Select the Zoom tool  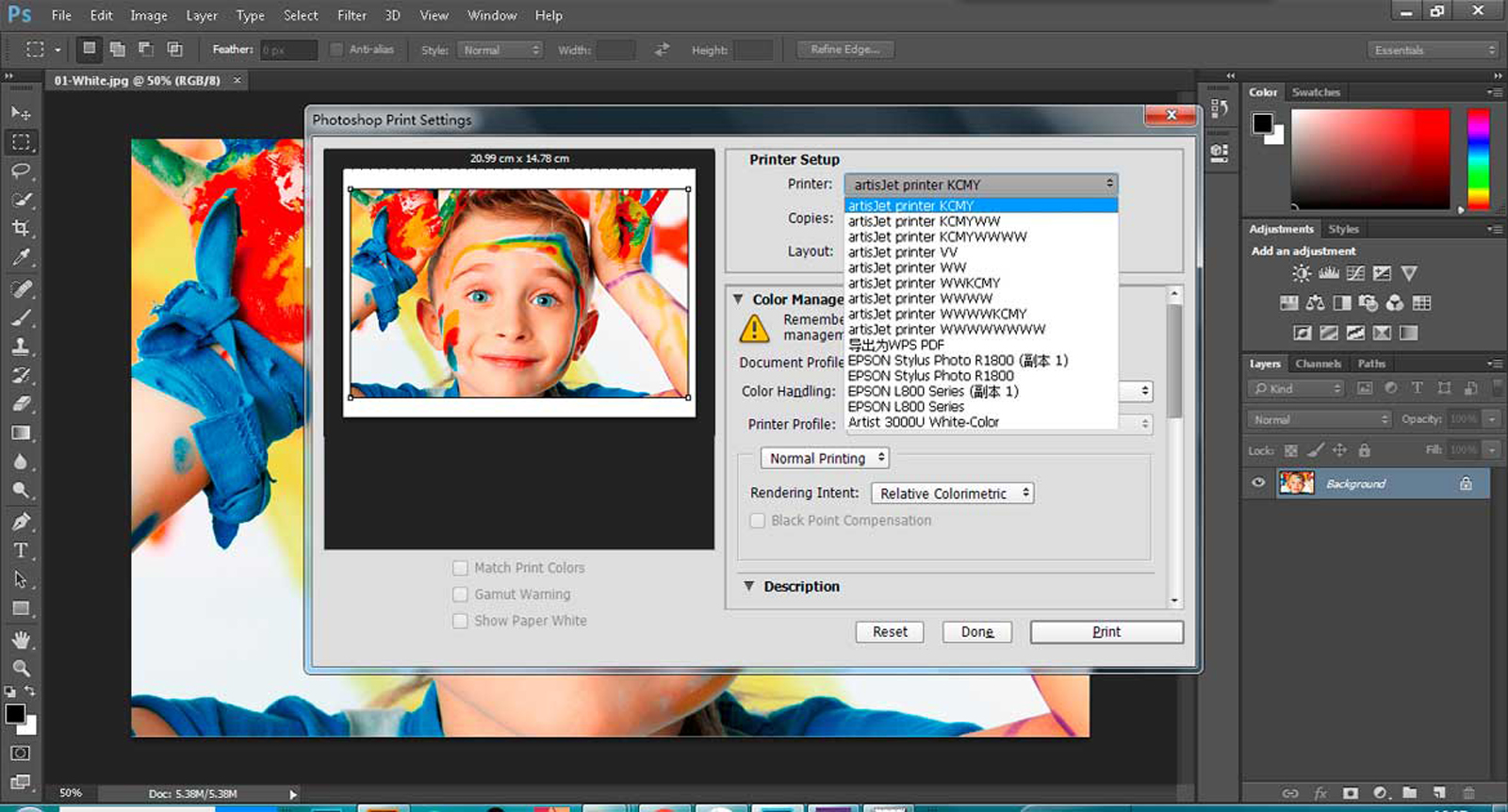click(21, 668)
